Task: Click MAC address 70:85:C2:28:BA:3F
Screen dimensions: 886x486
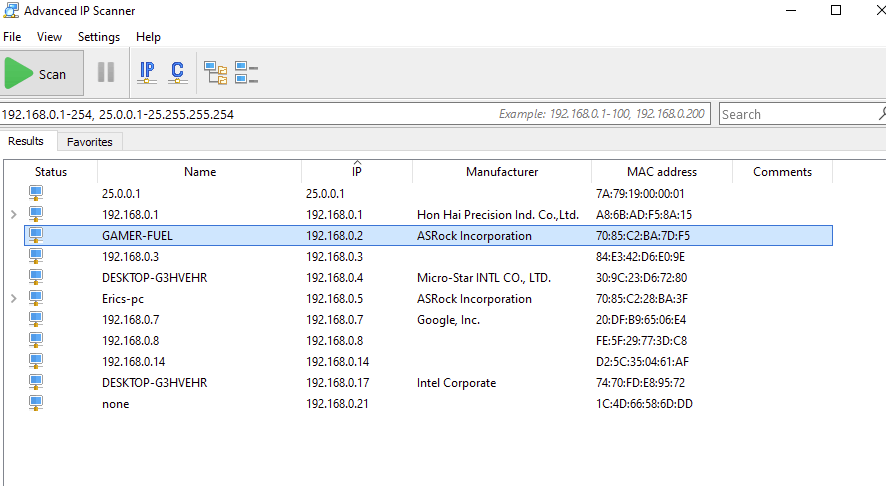Action: pos(641,299)
